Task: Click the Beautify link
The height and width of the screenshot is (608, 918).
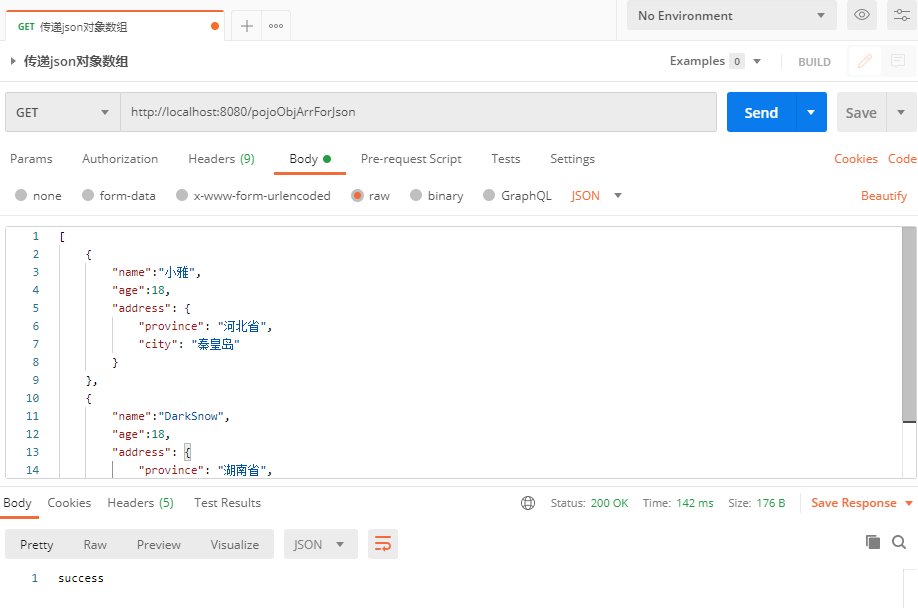Action: pos(883,195)
